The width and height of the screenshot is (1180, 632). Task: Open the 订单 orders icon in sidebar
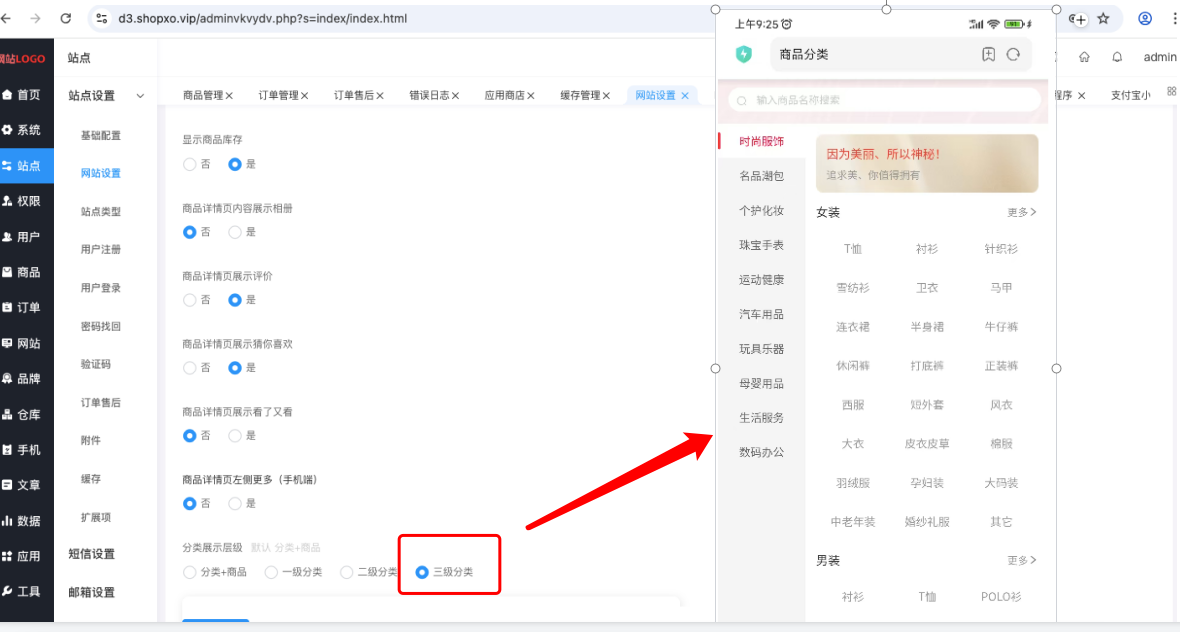pos(7,308)
